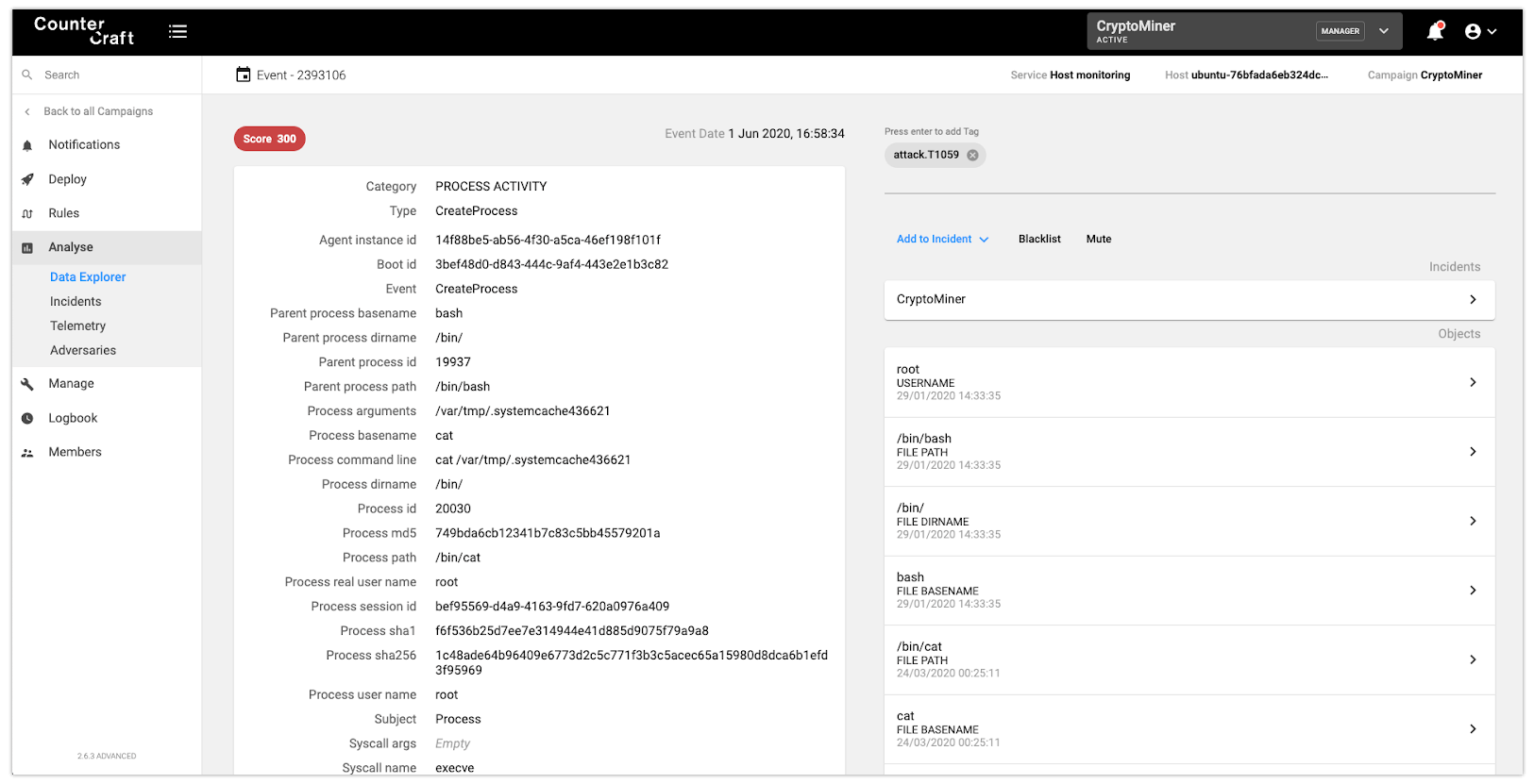Click the Analyse chart icon in the sidebar
This screenshot has width=1534, height=784.
click(x=27, y=247)
